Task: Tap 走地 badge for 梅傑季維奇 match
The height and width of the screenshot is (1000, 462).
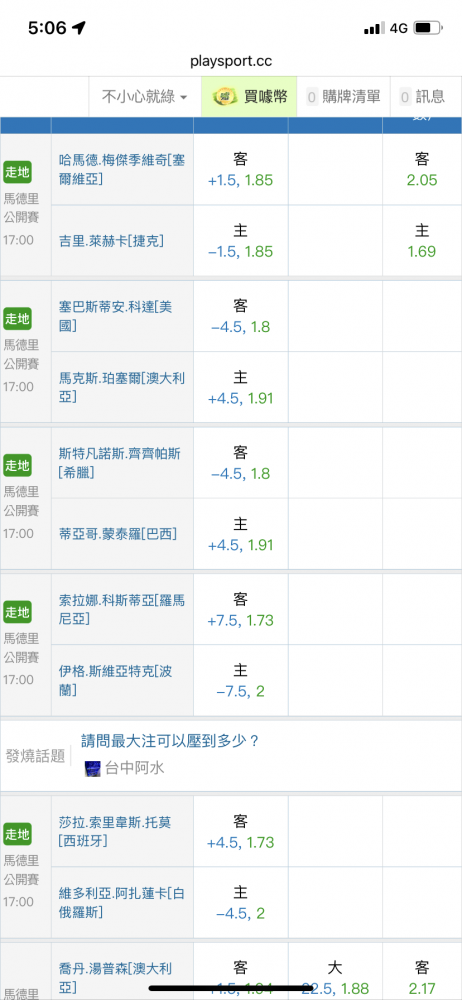Action: click(x=17, y=172)
